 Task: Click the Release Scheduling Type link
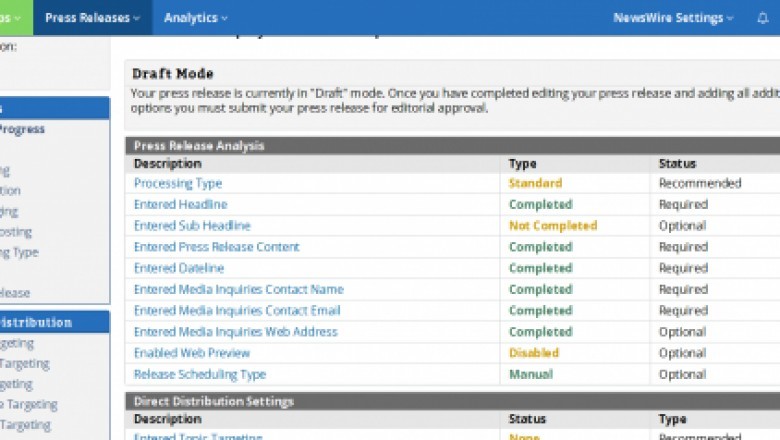[200, 374]
